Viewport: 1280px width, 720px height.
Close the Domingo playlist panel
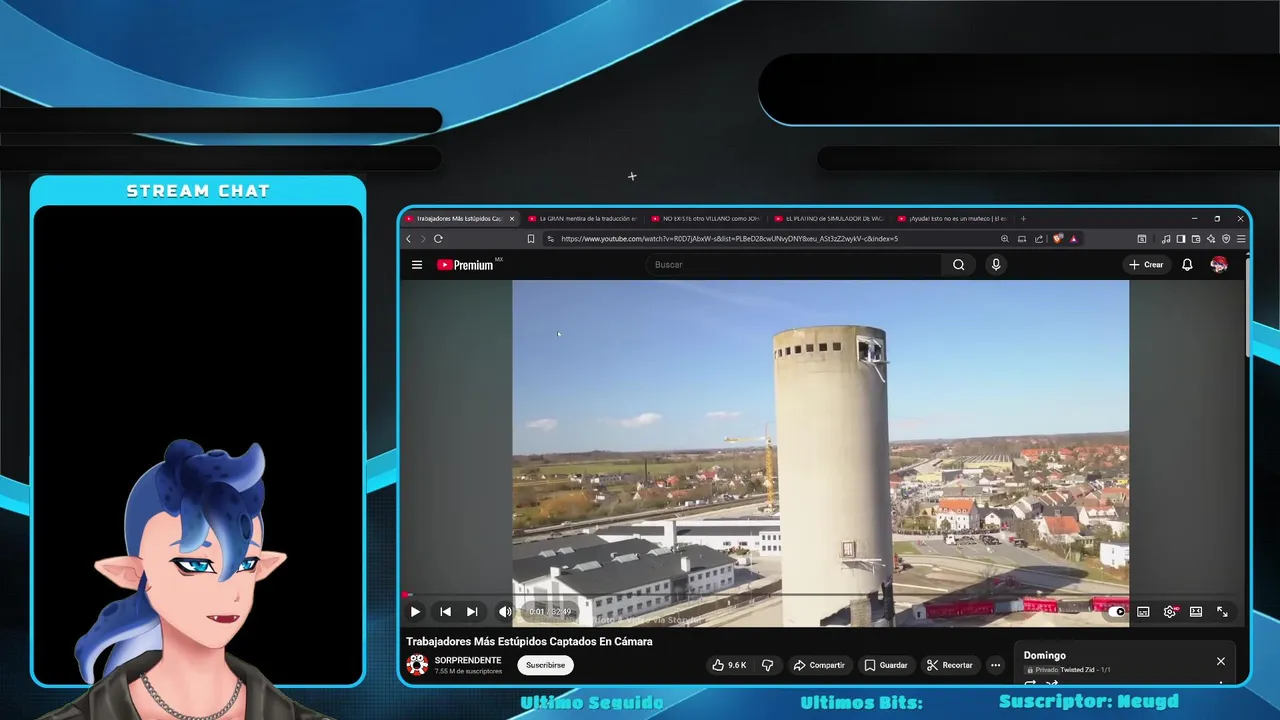point(1220,661)
